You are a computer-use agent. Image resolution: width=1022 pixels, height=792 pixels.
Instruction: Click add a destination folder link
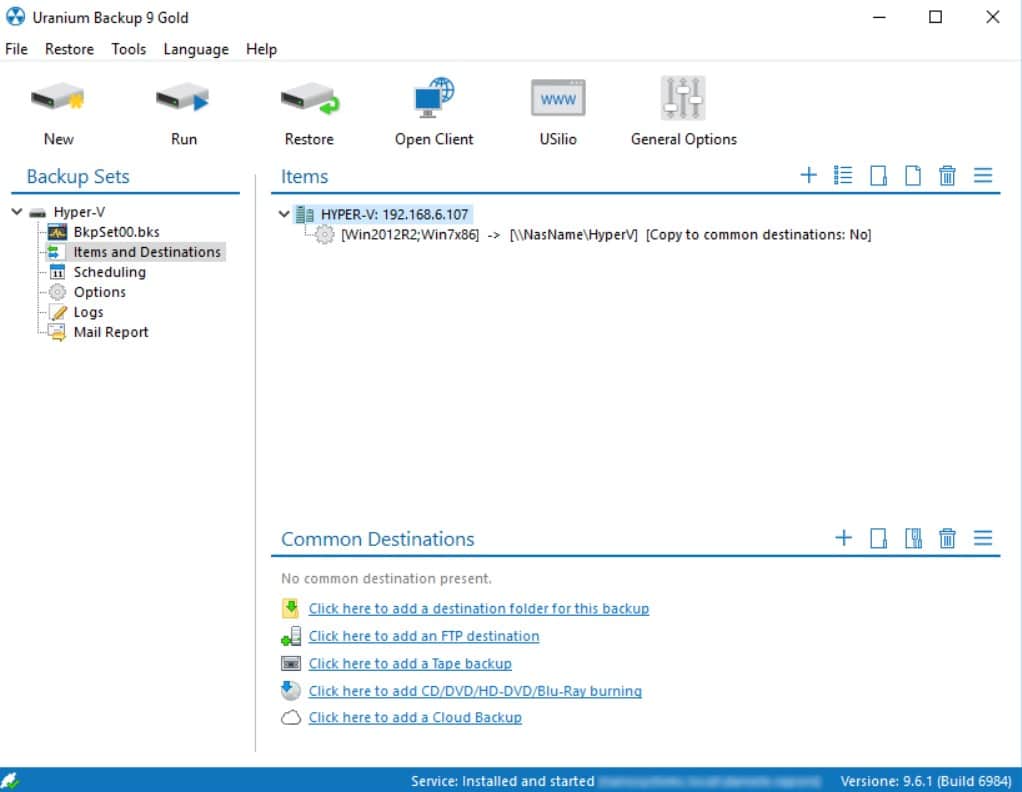[x=479, y=608]
